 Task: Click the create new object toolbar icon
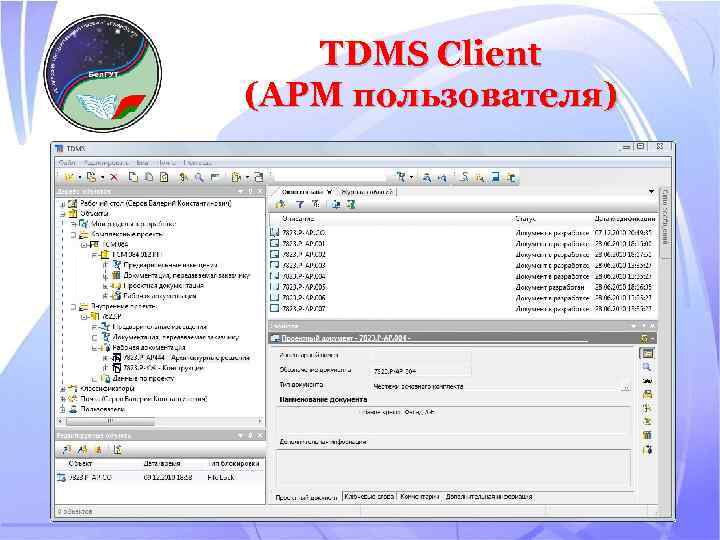69,177
